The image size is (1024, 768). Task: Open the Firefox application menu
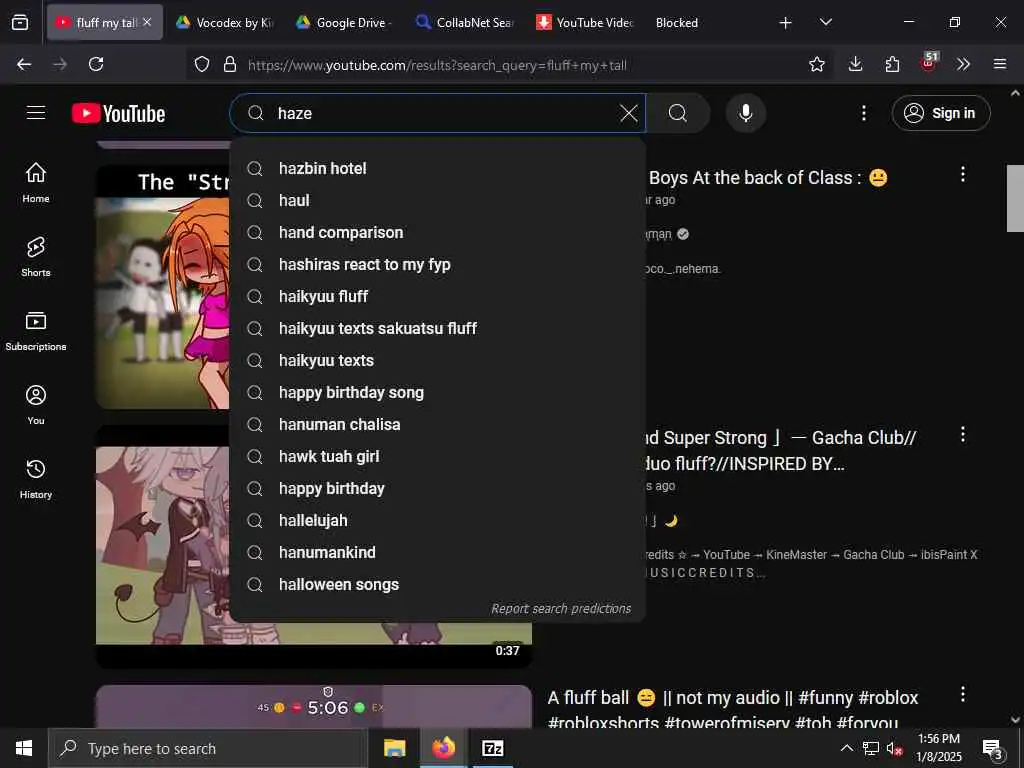[x=1000, y=64]
